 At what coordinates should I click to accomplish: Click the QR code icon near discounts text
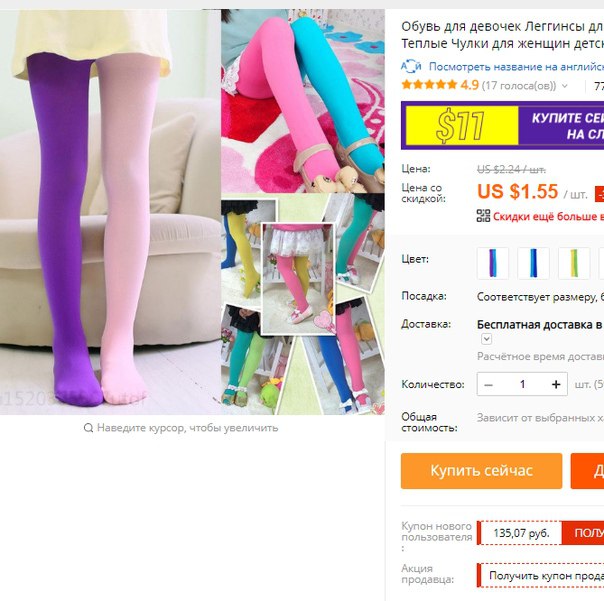(x=483, y=216)
